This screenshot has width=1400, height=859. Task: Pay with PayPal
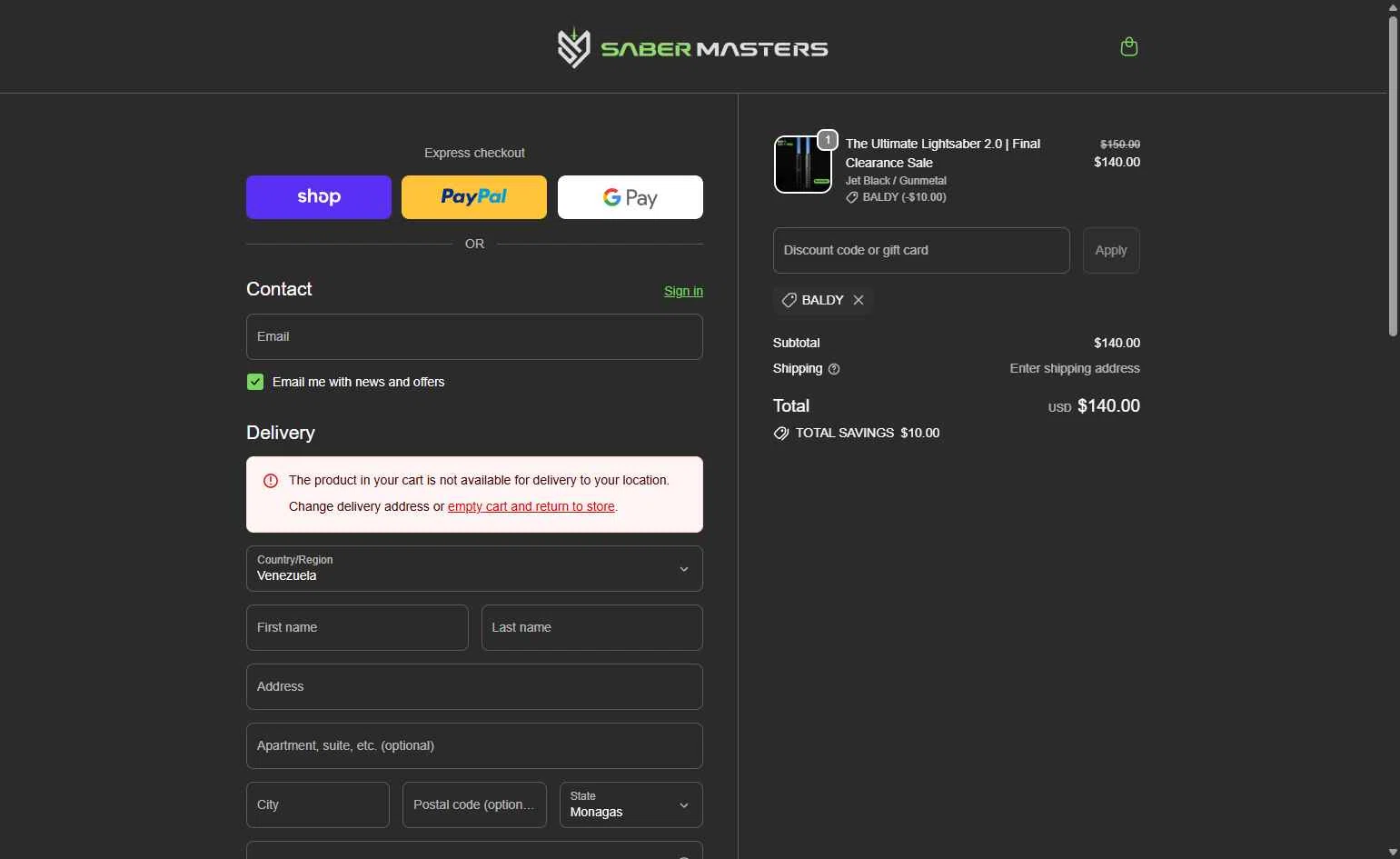click(474, 197)
